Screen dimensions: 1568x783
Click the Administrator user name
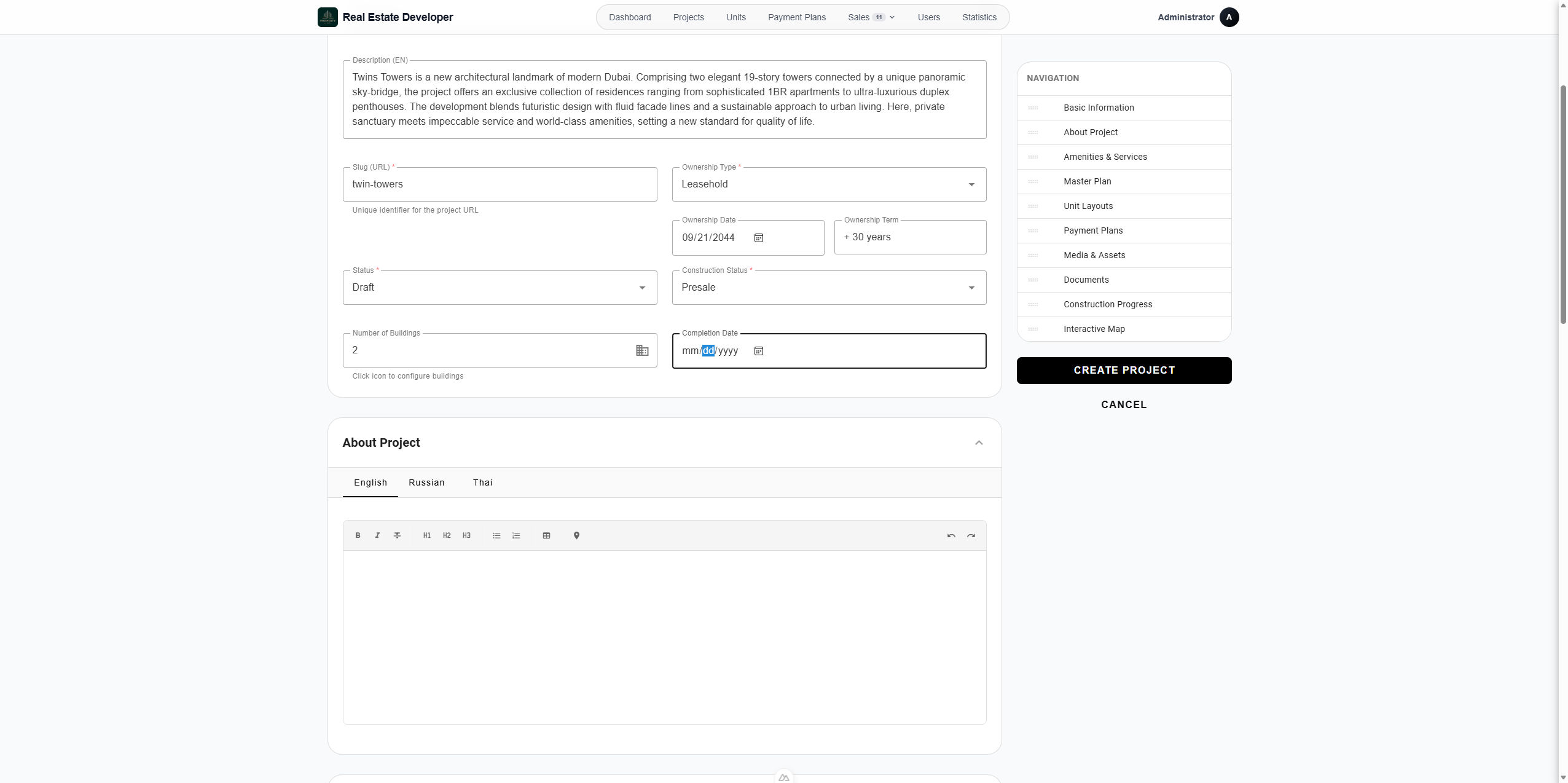click(x=1185, y=17)
